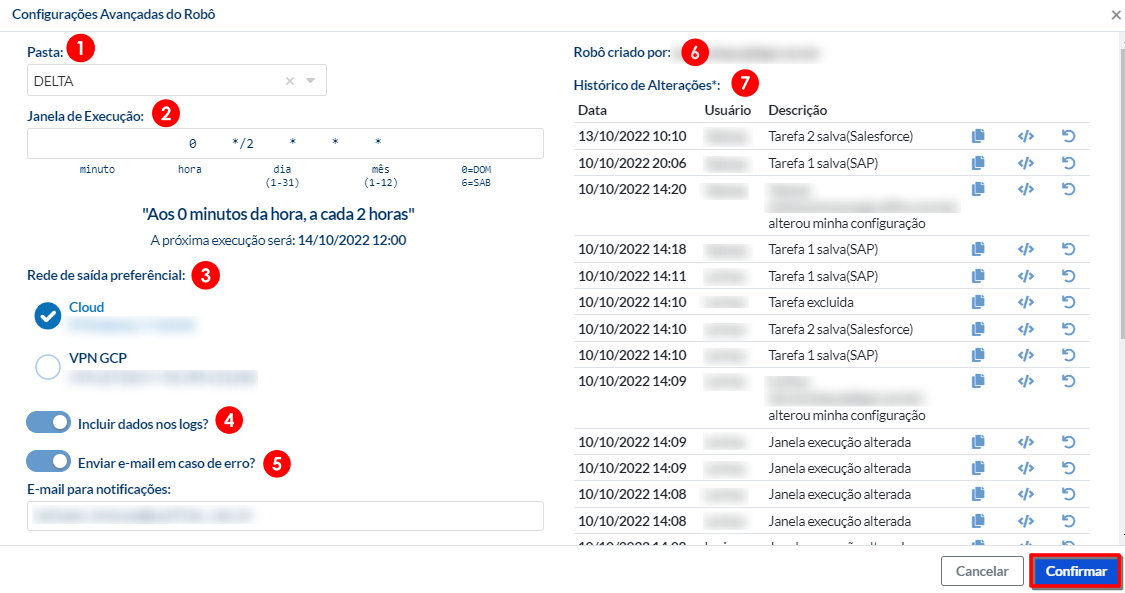Copy the 10/10/2022 20:06 history entry
This screenshot has height=593, width=1125.
click(978, 163)
